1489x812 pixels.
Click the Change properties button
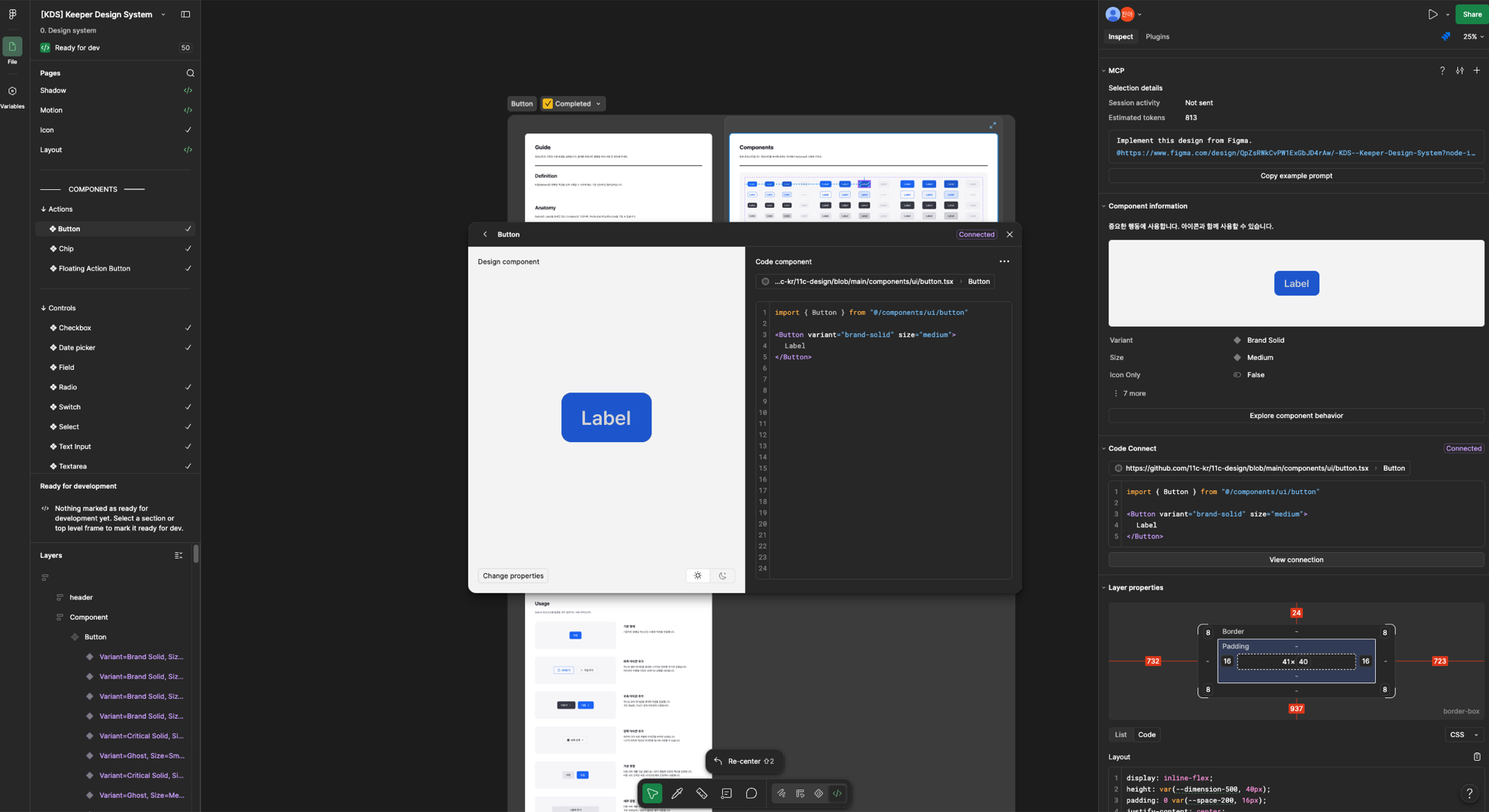point(513,575)
